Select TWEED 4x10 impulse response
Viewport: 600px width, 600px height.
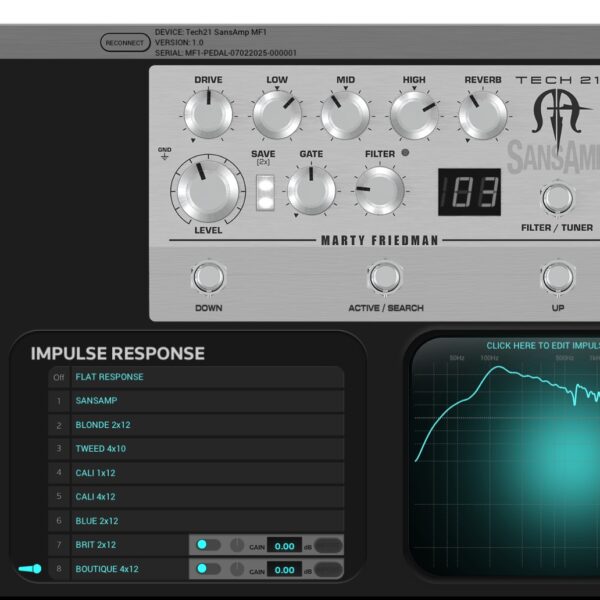pyautogui.click(x=196, y=448)
